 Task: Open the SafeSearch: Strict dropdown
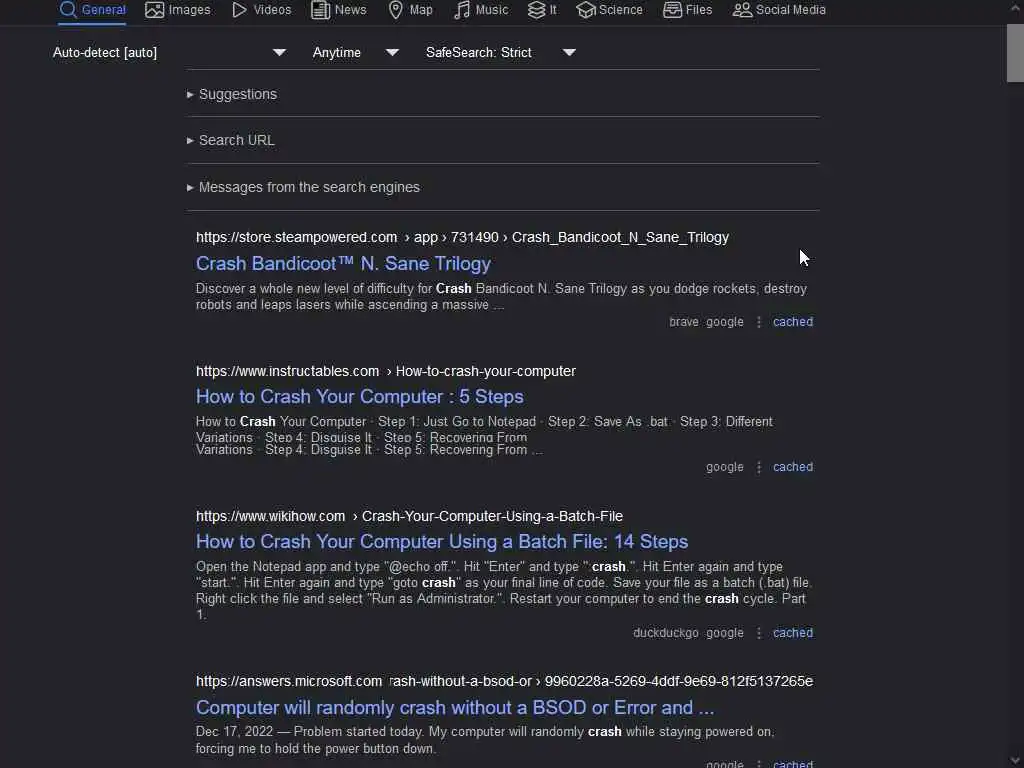500,52
